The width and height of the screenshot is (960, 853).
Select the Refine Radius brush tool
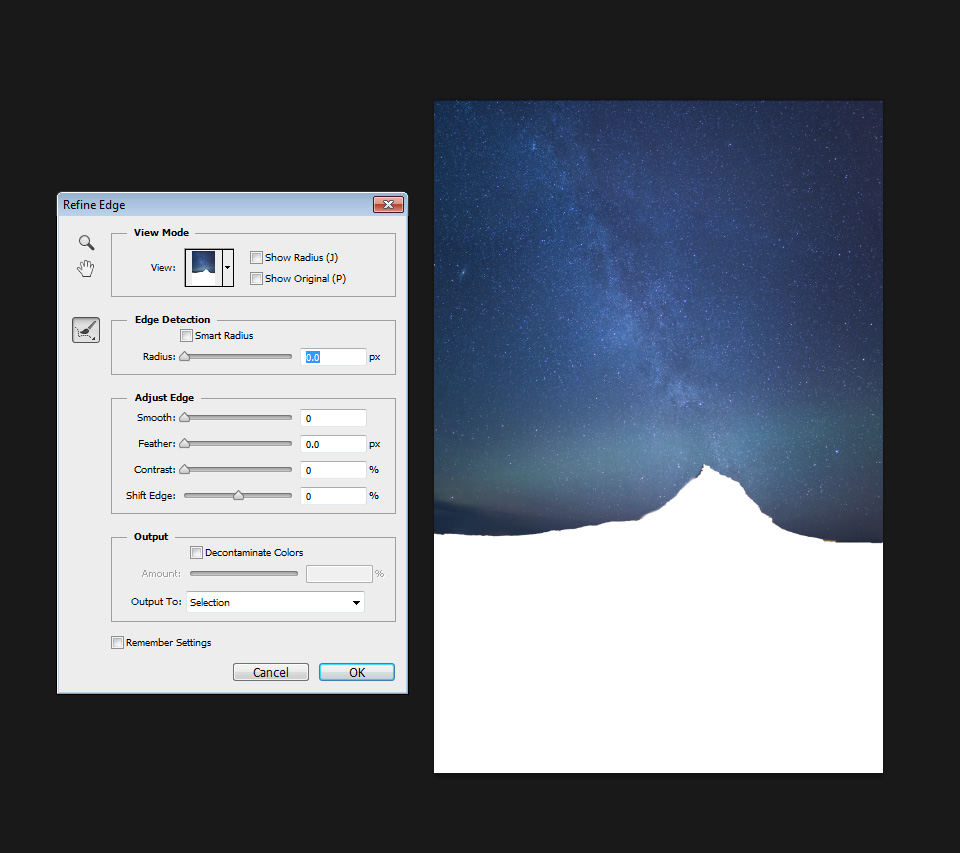coord(86,330)
